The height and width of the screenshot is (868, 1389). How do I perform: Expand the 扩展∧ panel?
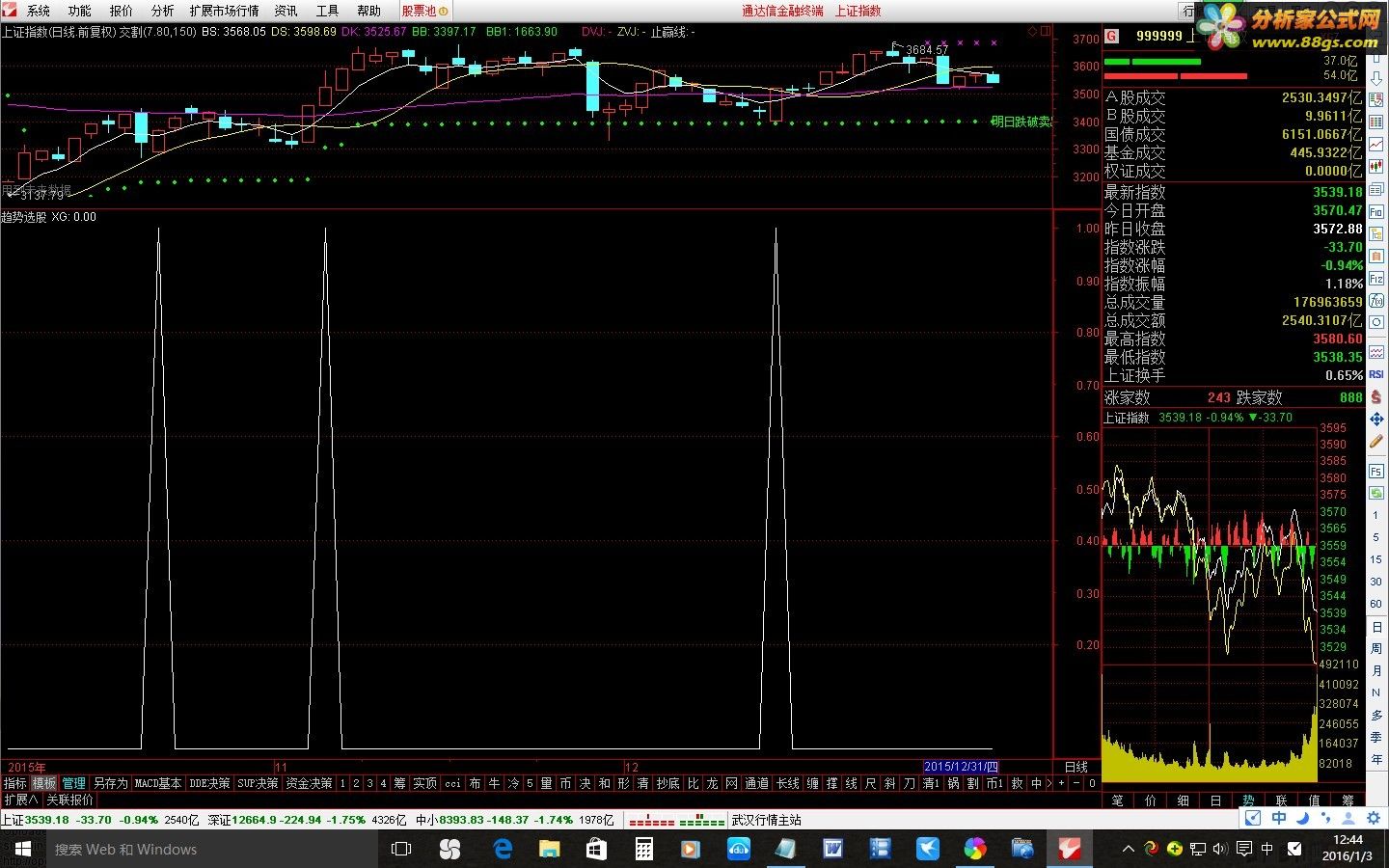pos(21,800)
